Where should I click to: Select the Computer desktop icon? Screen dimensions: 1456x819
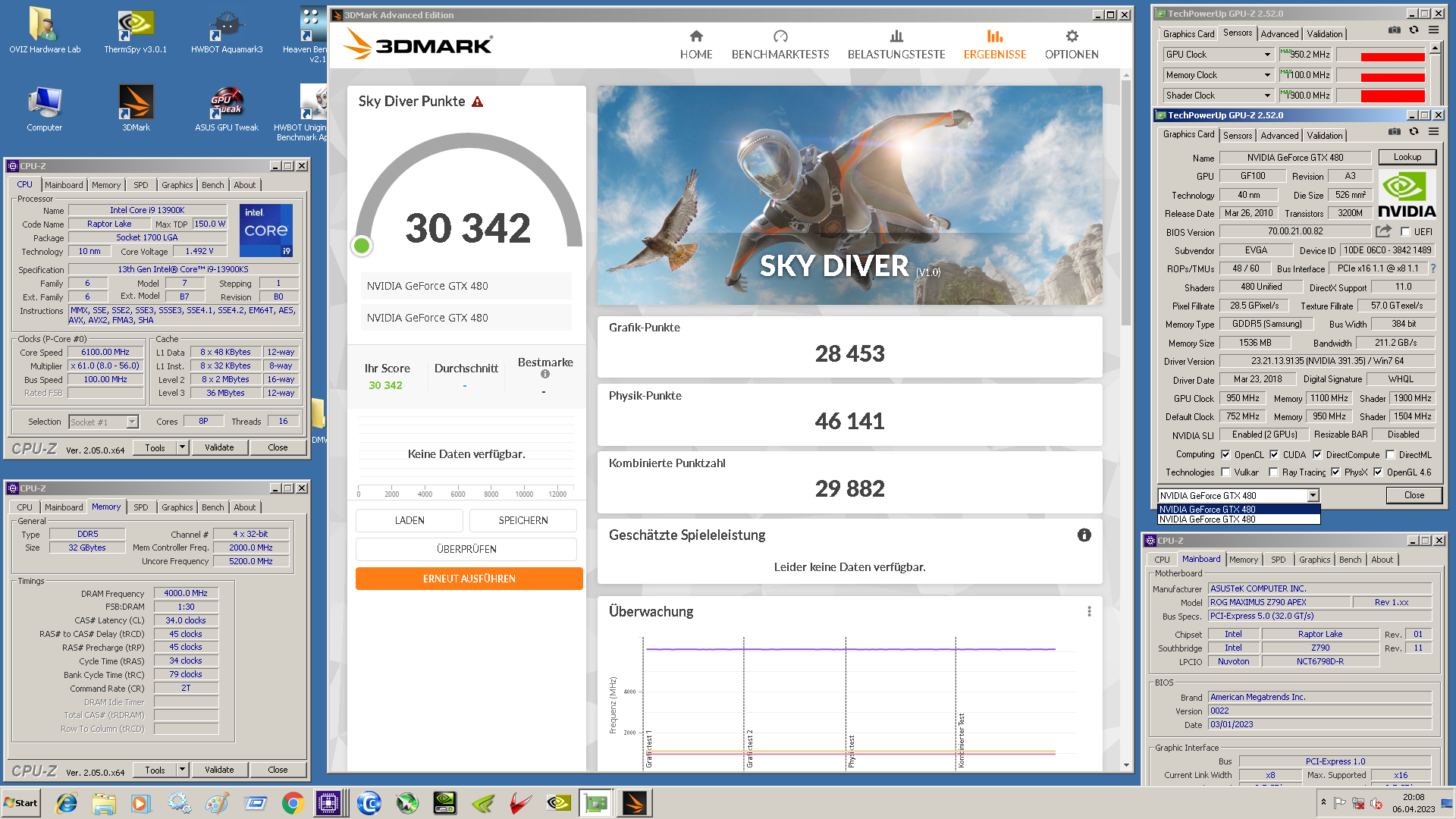click(44, 108)
